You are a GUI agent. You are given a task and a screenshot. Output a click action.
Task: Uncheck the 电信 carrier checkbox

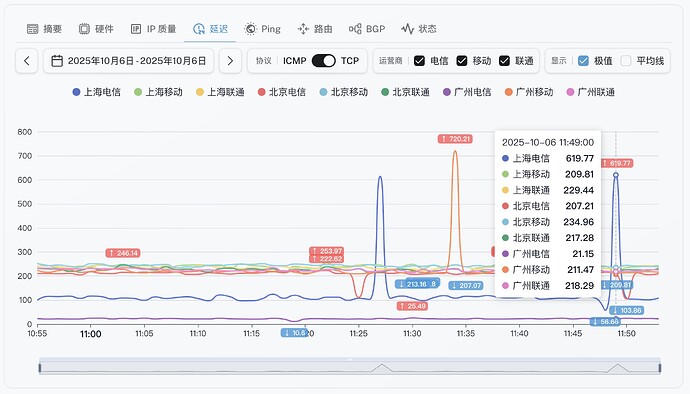point(419,61)
